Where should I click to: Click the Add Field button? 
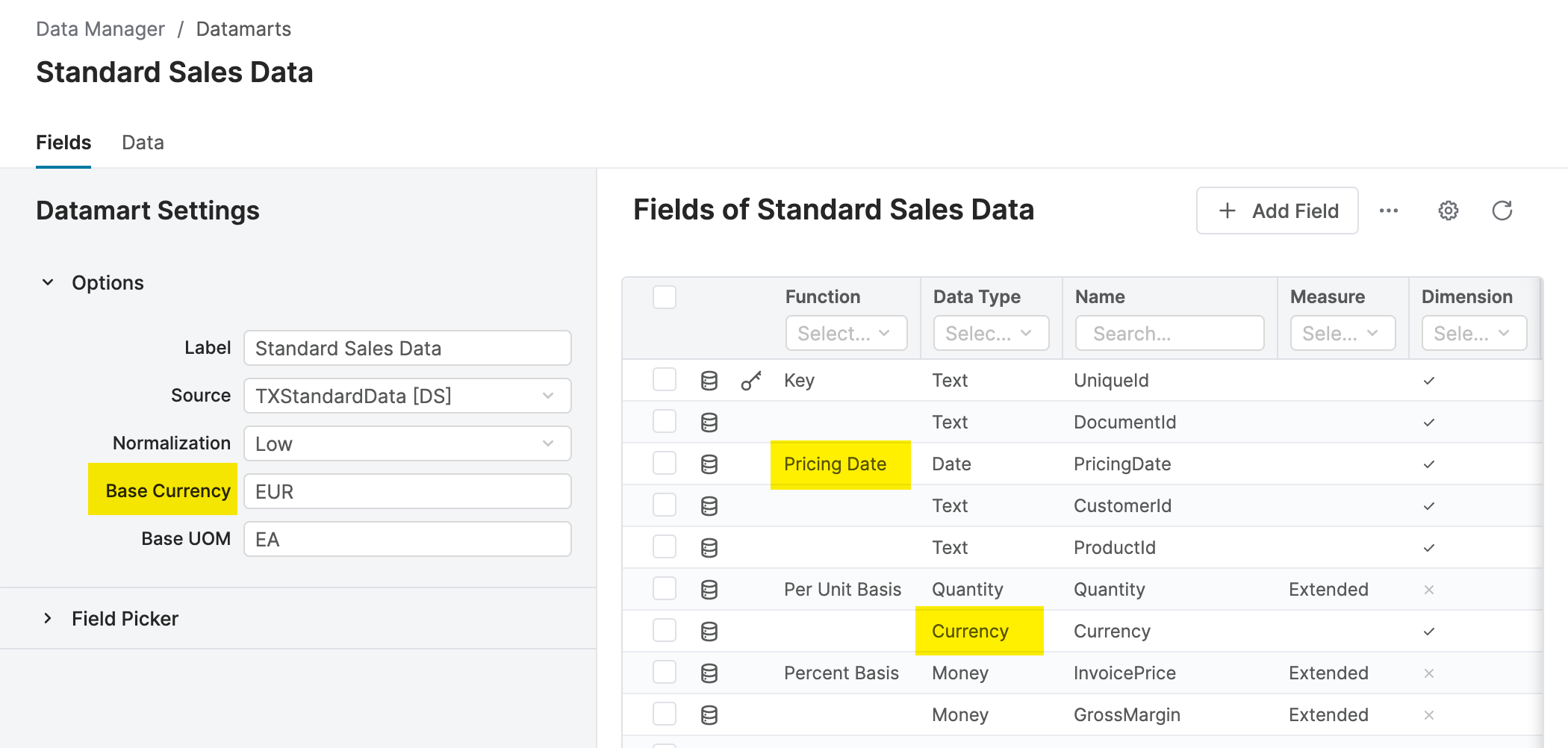(1277, 211)
